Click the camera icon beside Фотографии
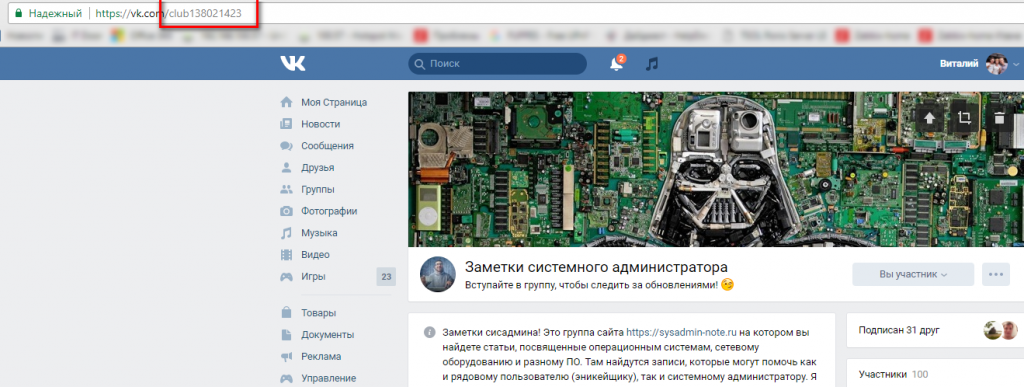Image resolution: width=1024 pixels, height=387 pixels. pos(286,211)
